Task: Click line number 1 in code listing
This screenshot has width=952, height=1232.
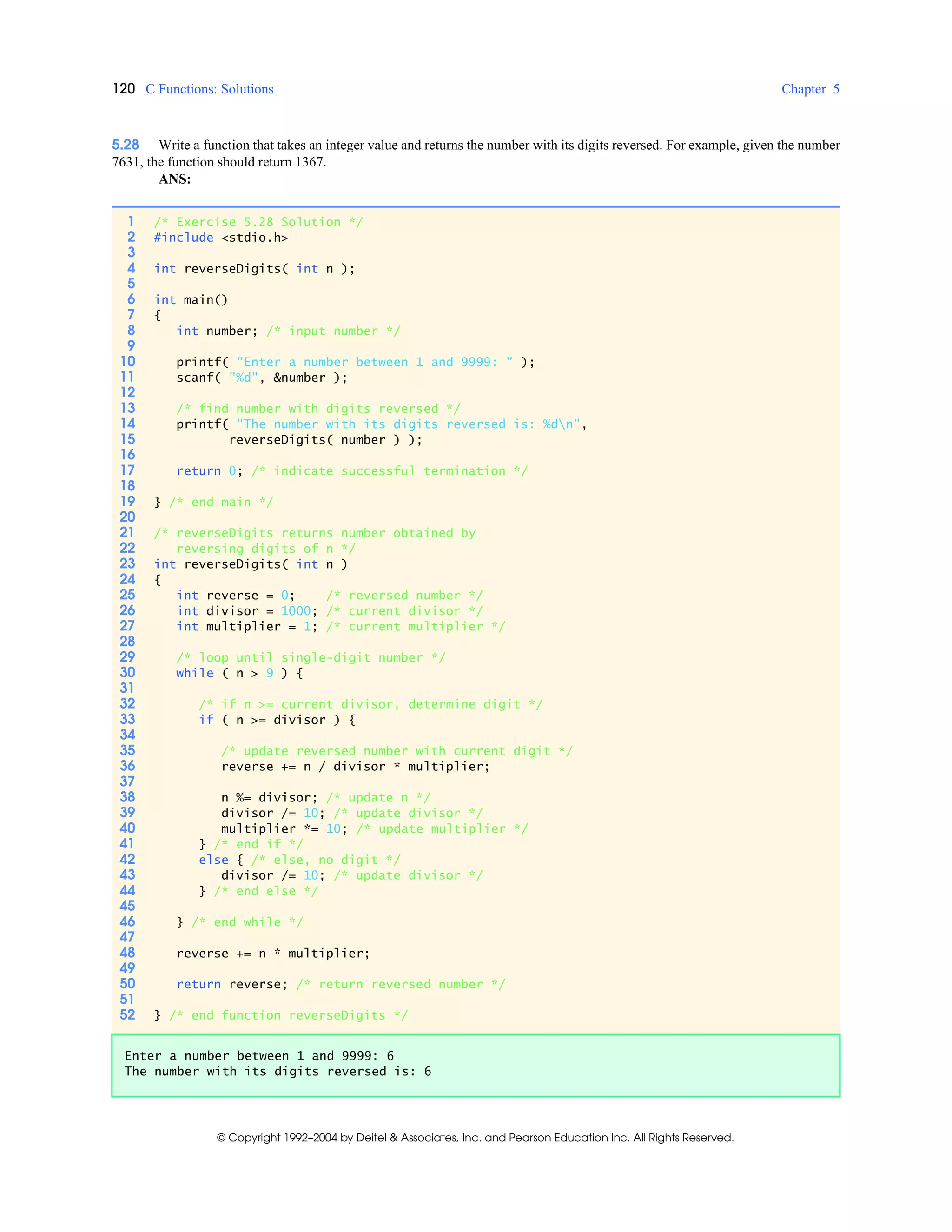Action: (x=131, y=221)
